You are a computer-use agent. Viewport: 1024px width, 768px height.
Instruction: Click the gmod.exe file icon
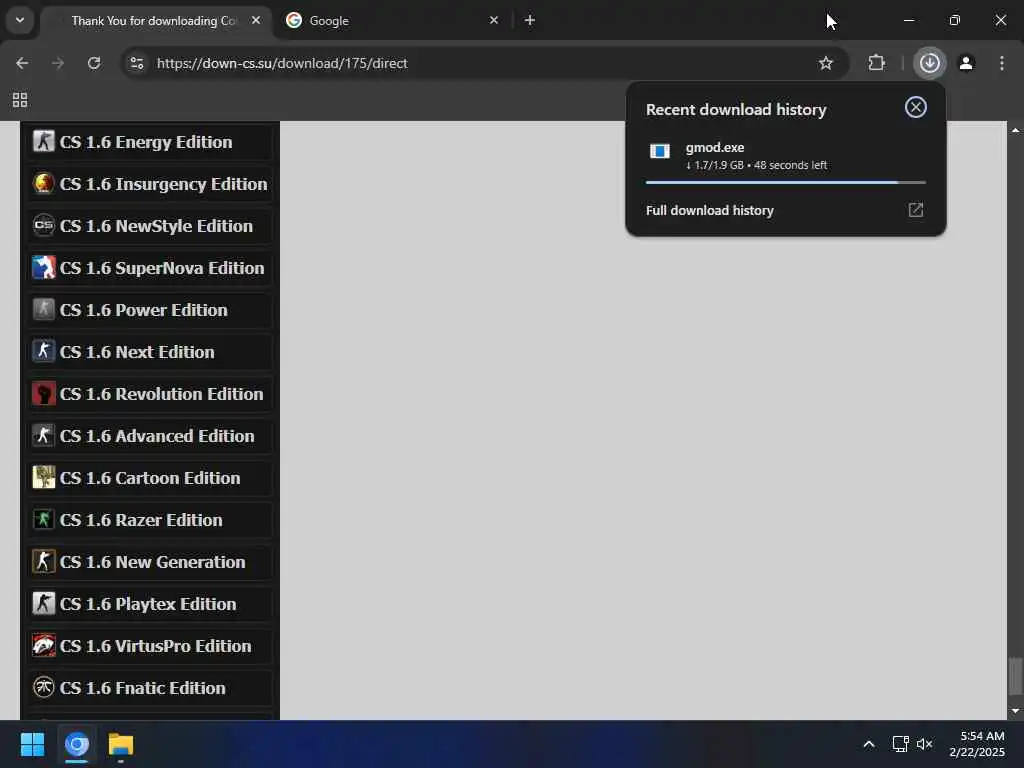[660, 152]
